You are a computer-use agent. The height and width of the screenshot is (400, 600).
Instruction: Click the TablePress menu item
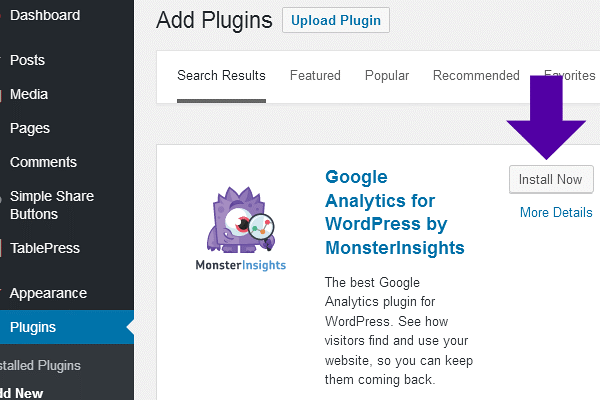tap(44, 248)
